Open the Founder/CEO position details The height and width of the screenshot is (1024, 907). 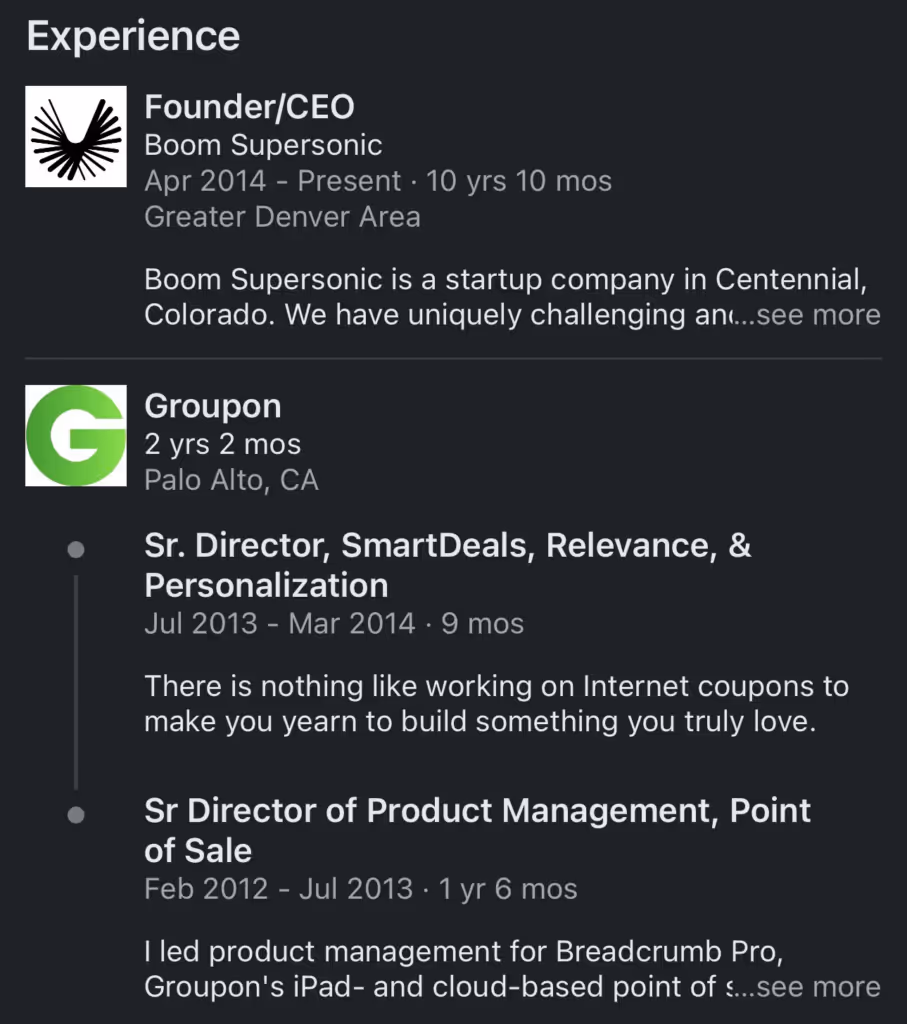(249, 106)
